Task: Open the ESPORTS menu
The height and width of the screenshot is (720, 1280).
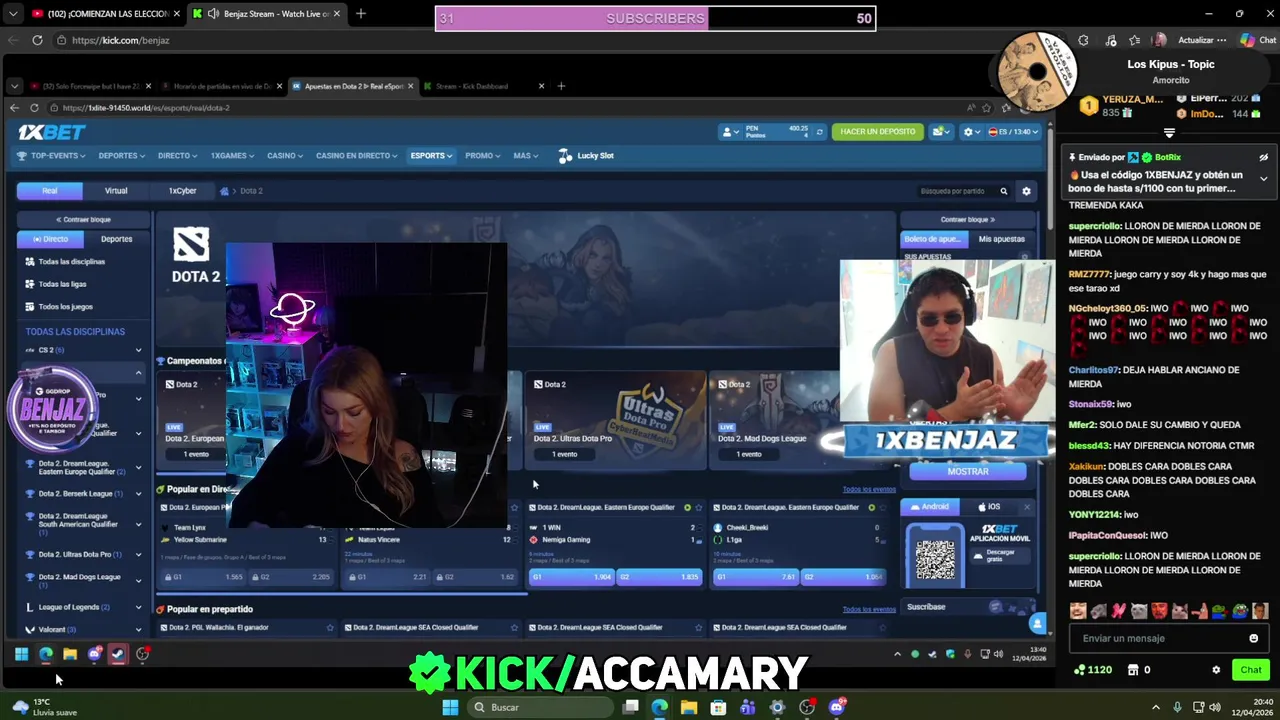Action: [x=431, y=156]
